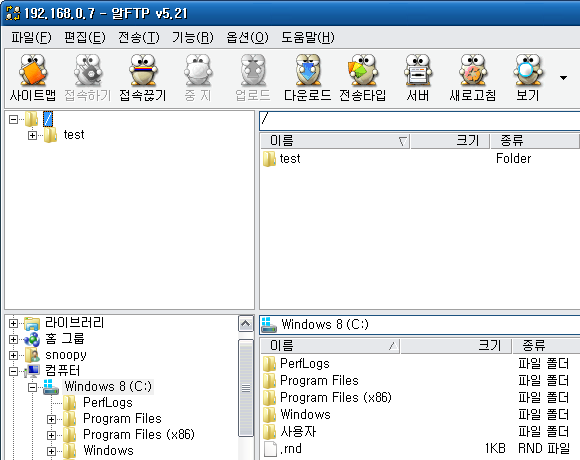Click the 중지 stop icon
The height and width of the screenshot is (460, 580).
(198, 78)
